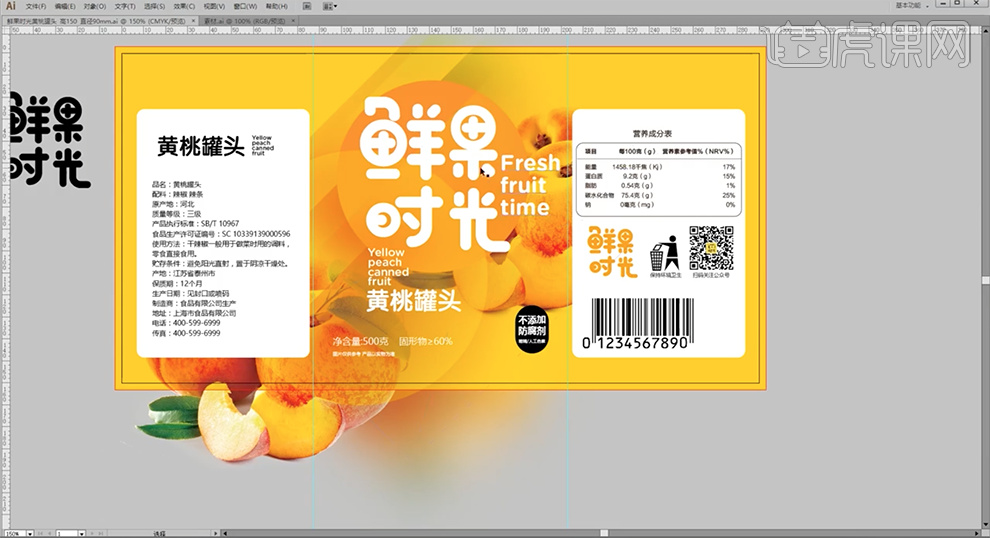Select the 蛋白质 nutrition row
This screenshot has width=990, height=538.
coord(660,176)
